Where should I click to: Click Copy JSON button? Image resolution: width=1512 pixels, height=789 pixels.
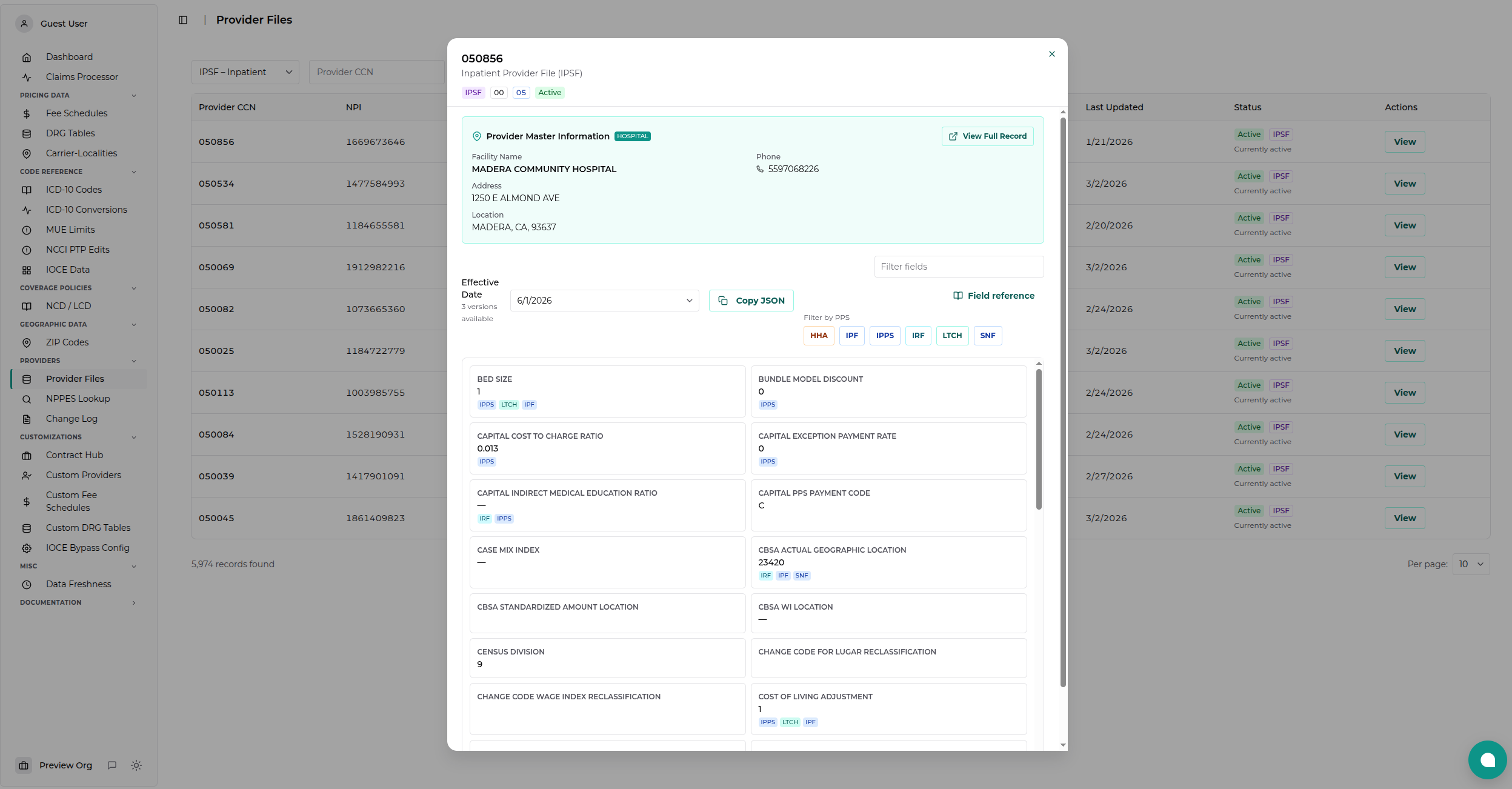pyautogui.click(x=751, y=301)
